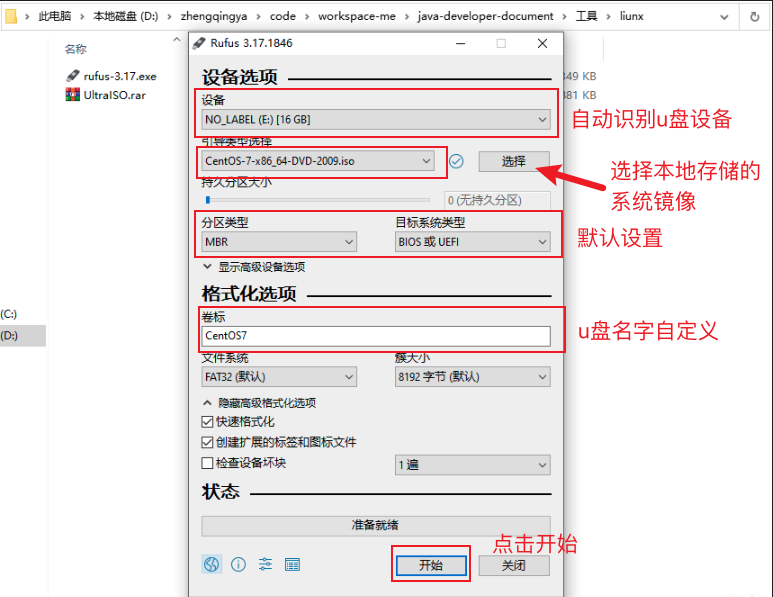The width and height of the screenshot is (773, 597).
Task: Open Rufus language globe icon
Action: 211,564
